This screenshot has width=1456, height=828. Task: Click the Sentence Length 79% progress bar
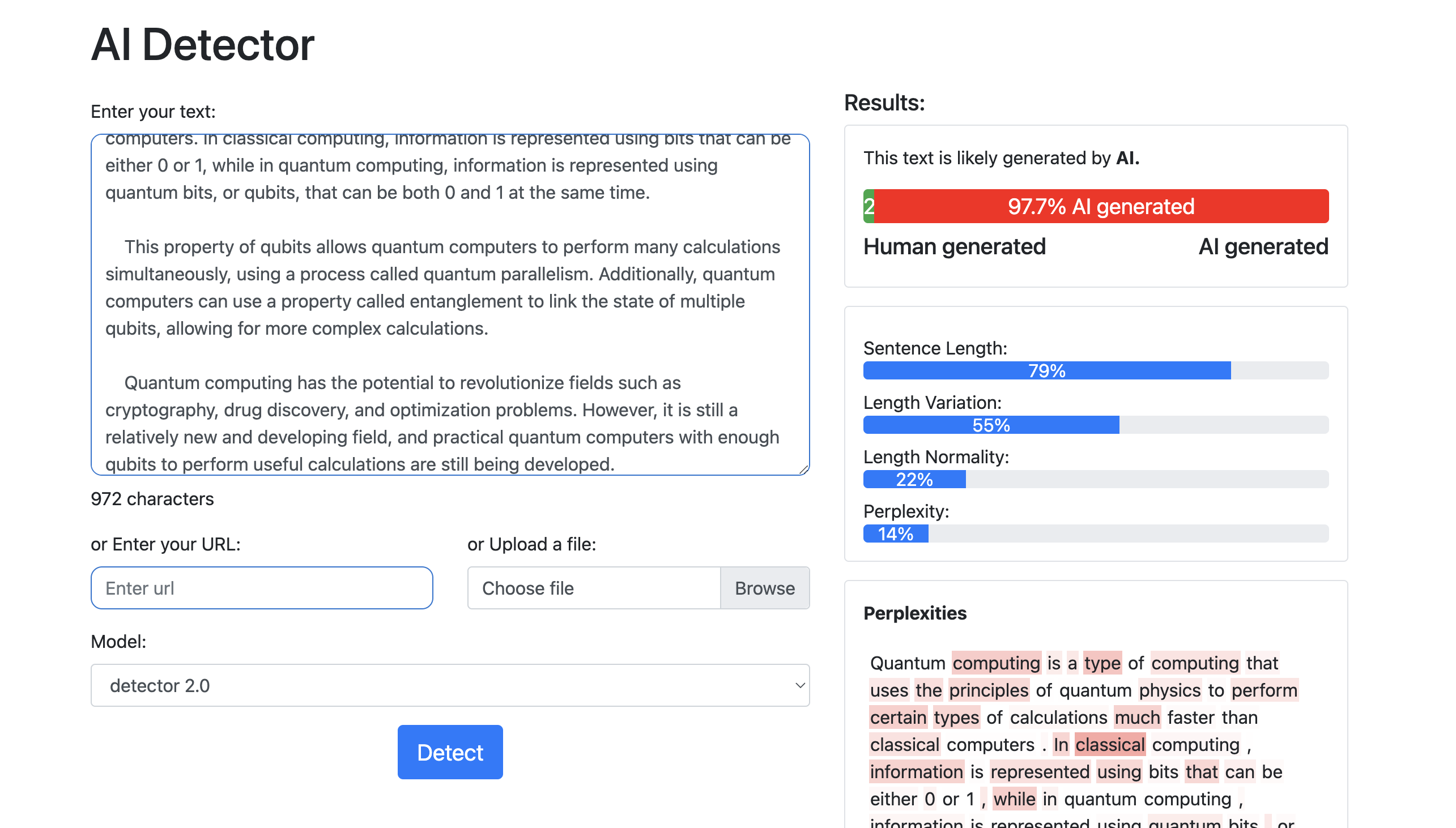coord(1046,371)
